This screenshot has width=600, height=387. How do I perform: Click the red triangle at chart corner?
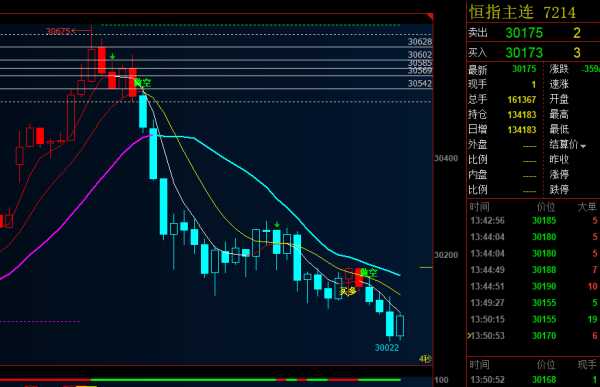point(430,17)
